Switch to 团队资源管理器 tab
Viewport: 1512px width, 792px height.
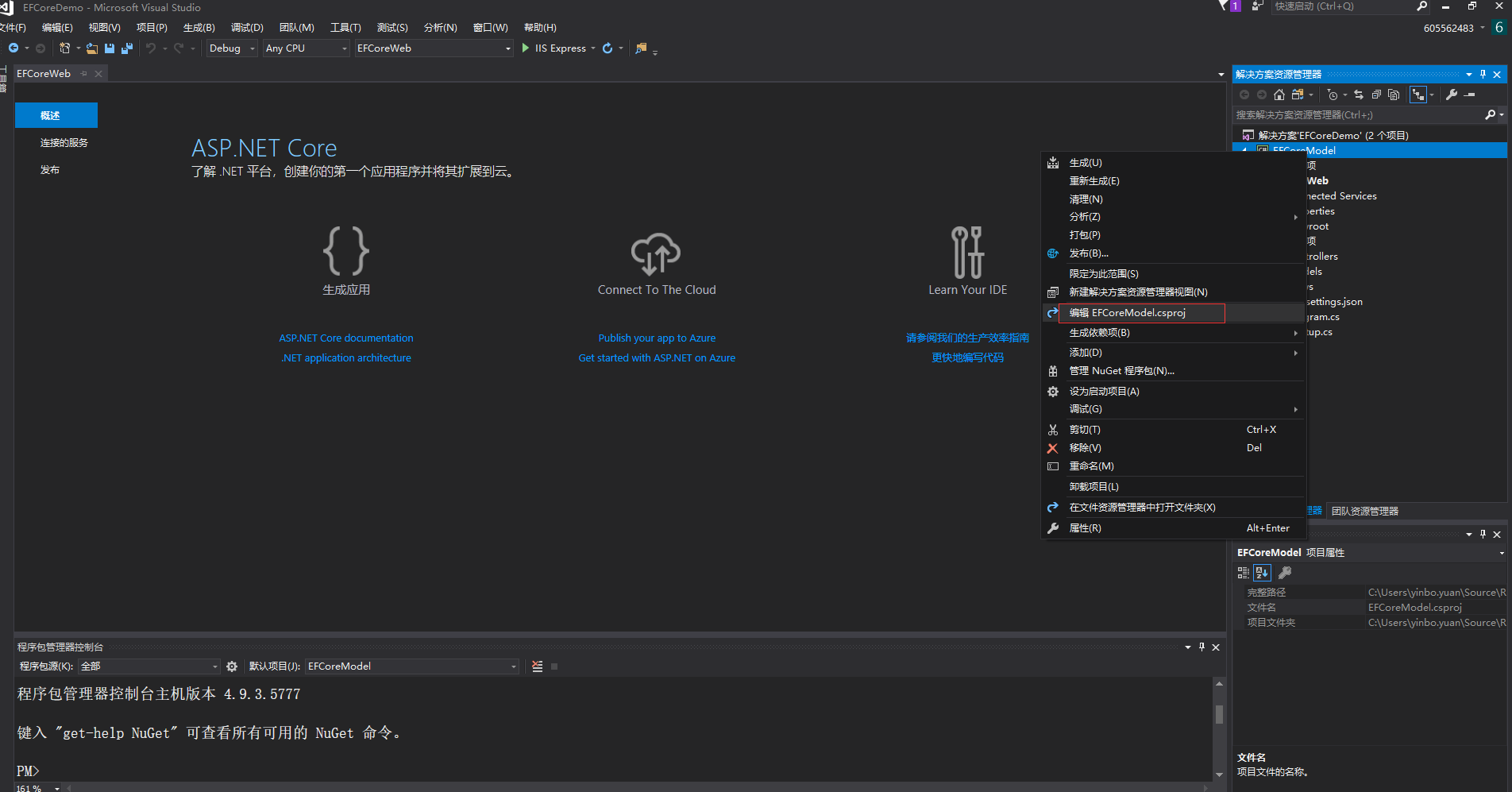(x=1365, y=511)
